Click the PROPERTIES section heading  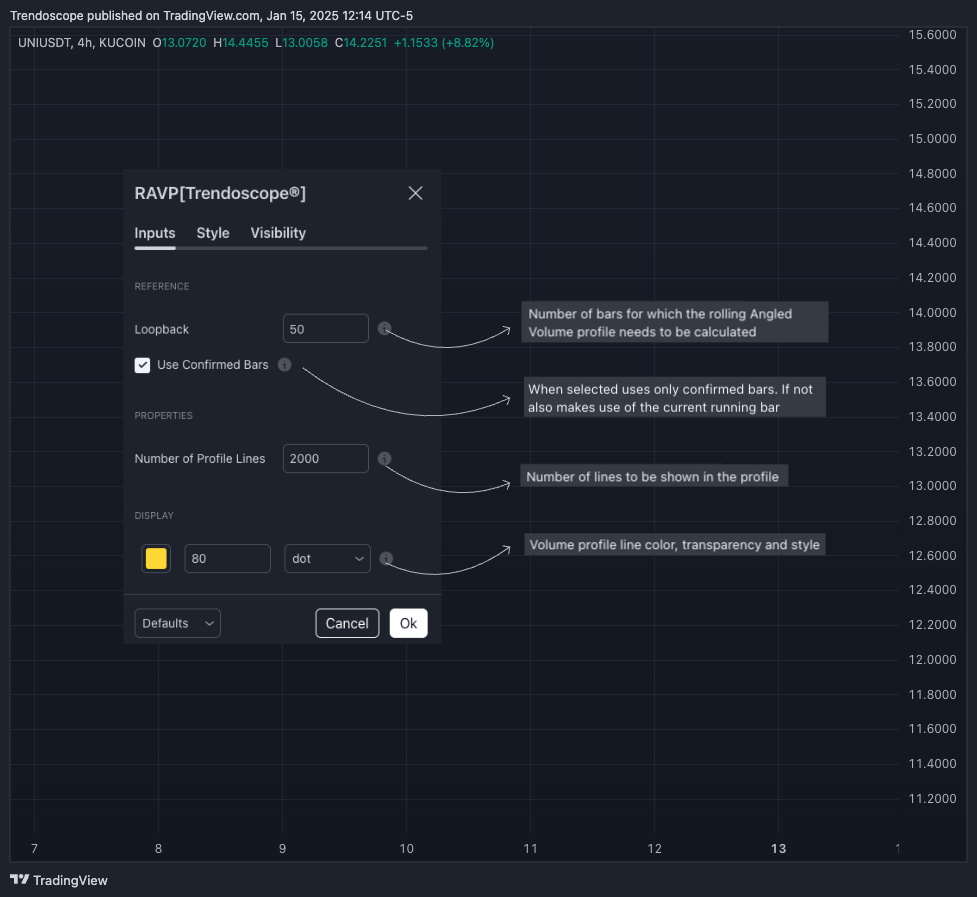(x=164, y=415)
